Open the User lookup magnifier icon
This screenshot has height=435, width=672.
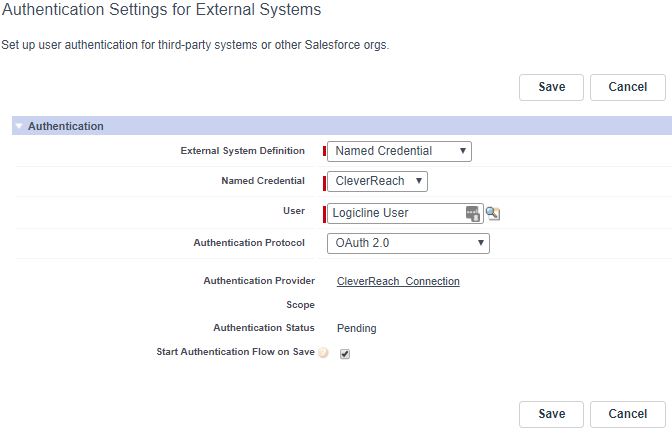point(493,213)
